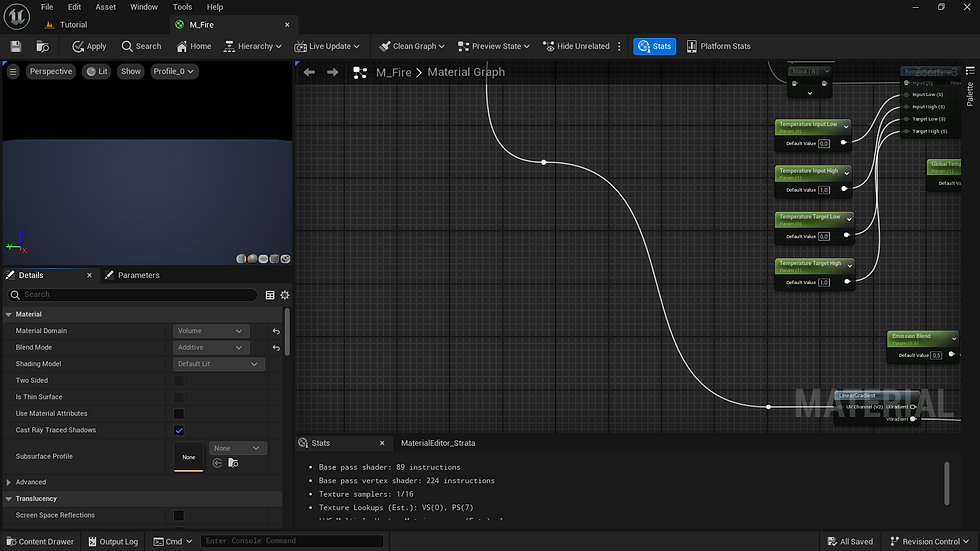Uncheck Cast Ray Traced Shadows
The image size is (980, 551).
pos(179,430)
